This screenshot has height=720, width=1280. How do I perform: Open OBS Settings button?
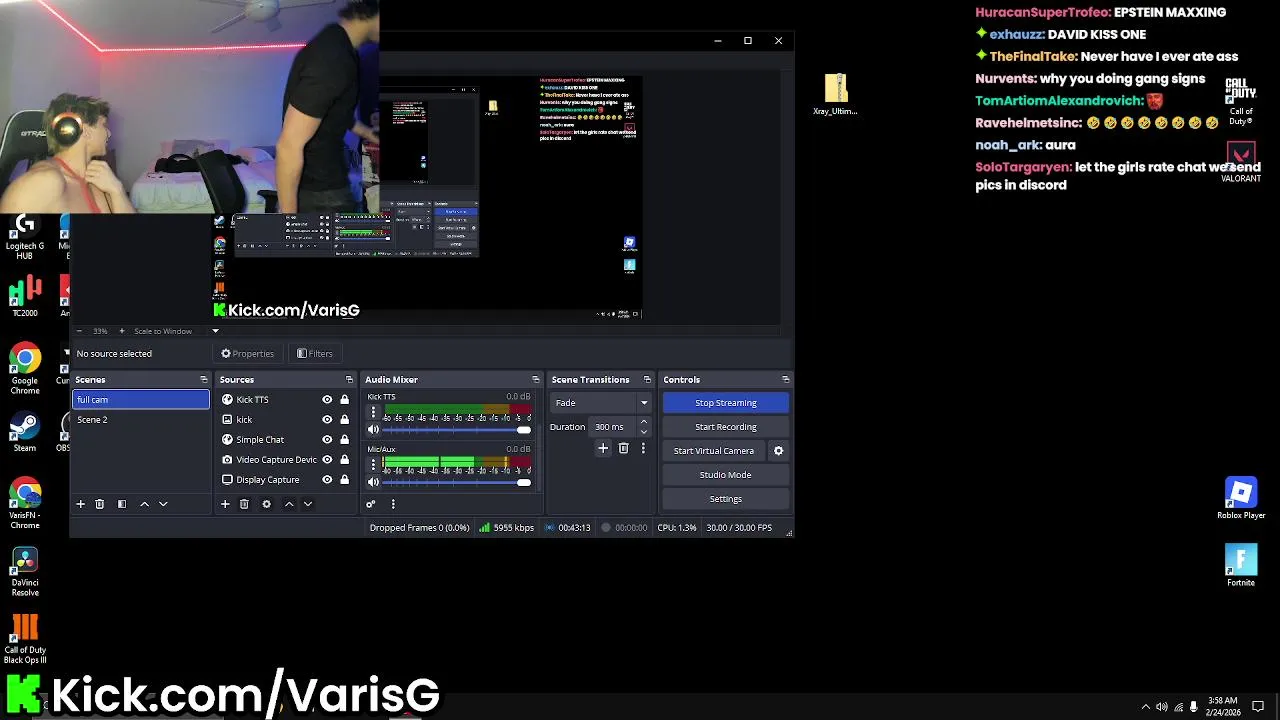coord(726,499)
